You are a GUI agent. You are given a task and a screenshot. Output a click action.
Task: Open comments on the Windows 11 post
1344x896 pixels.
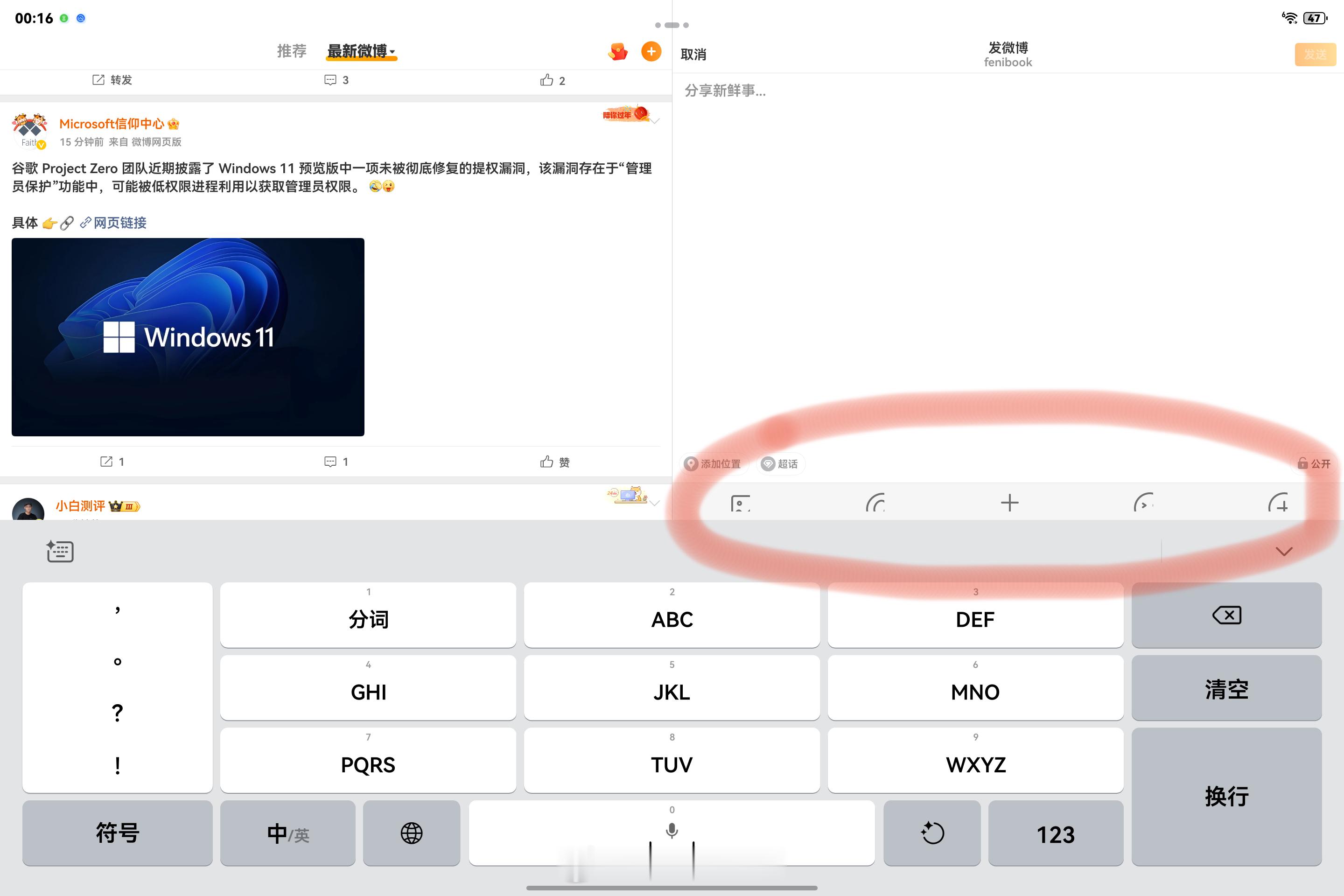pos(336,462)
